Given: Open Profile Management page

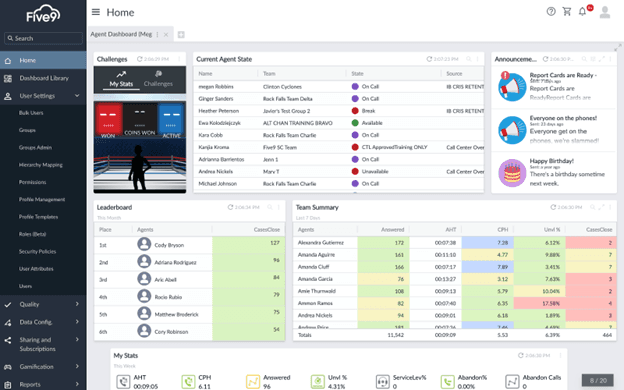Looking at the screenshot, I should point(42,199).
